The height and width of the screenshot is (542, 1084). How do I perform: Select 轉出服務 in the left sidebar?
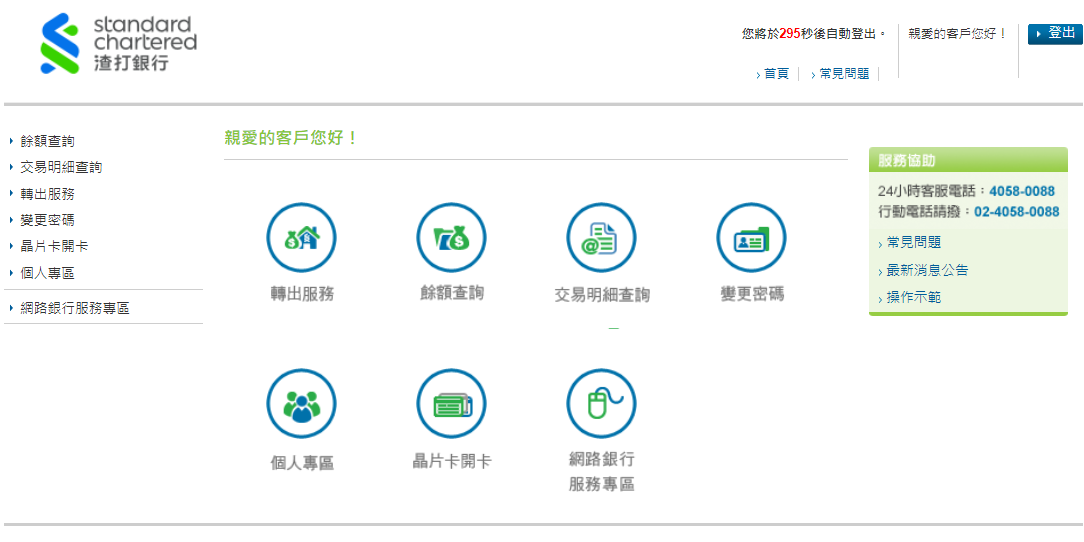tap(47, 194)
